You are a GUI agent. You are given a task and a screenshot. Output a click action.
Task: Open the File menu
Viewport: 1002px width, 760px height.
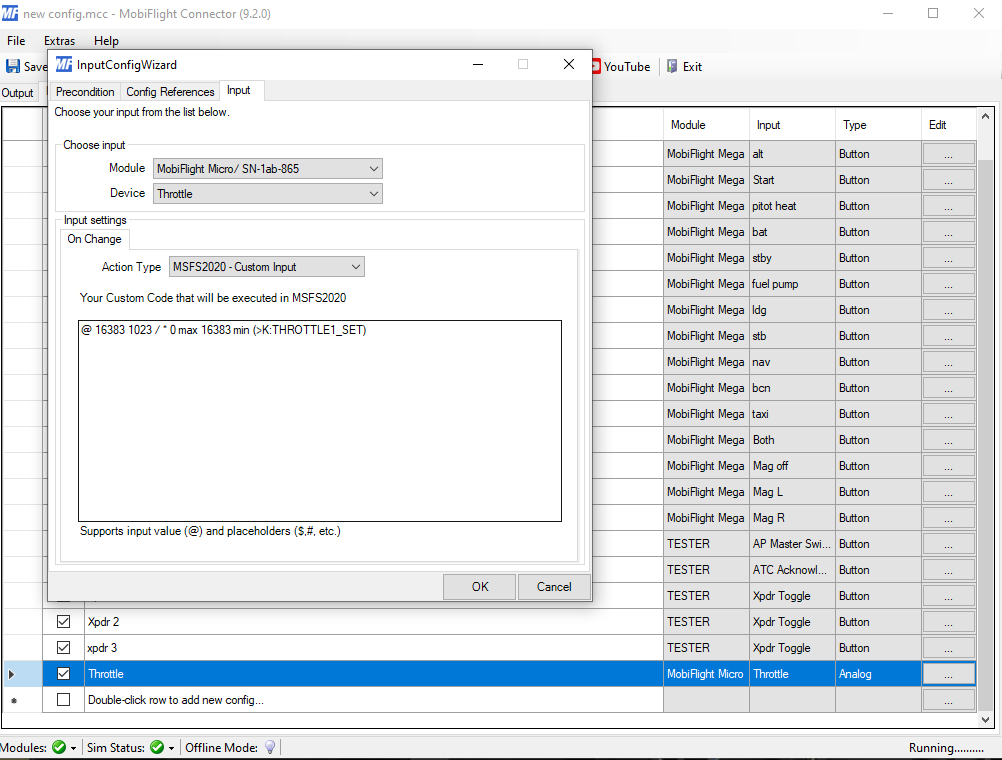click(16, 41)
